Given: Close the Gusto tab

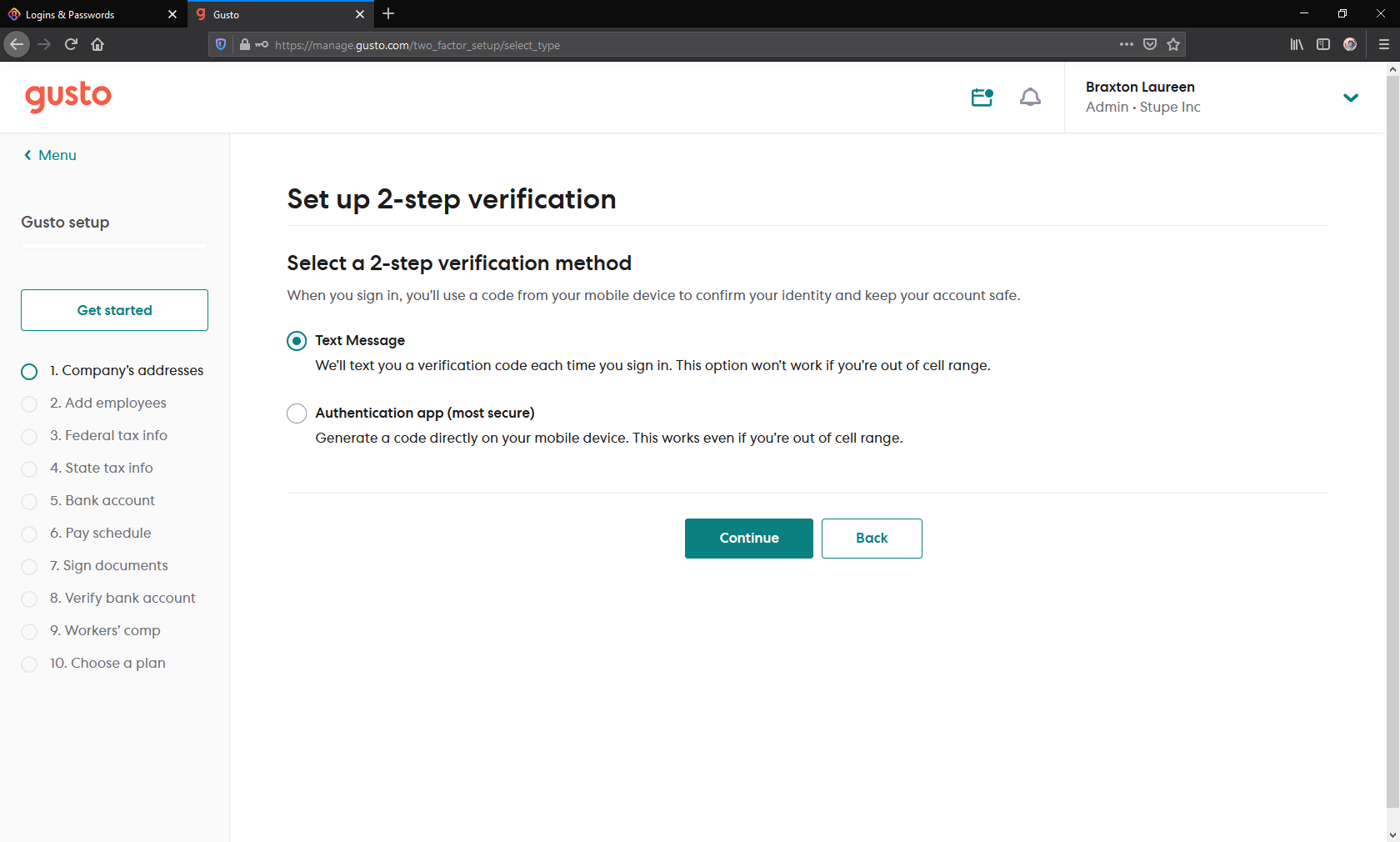Looking at the screenshot, I should click(x=360, y=14).
